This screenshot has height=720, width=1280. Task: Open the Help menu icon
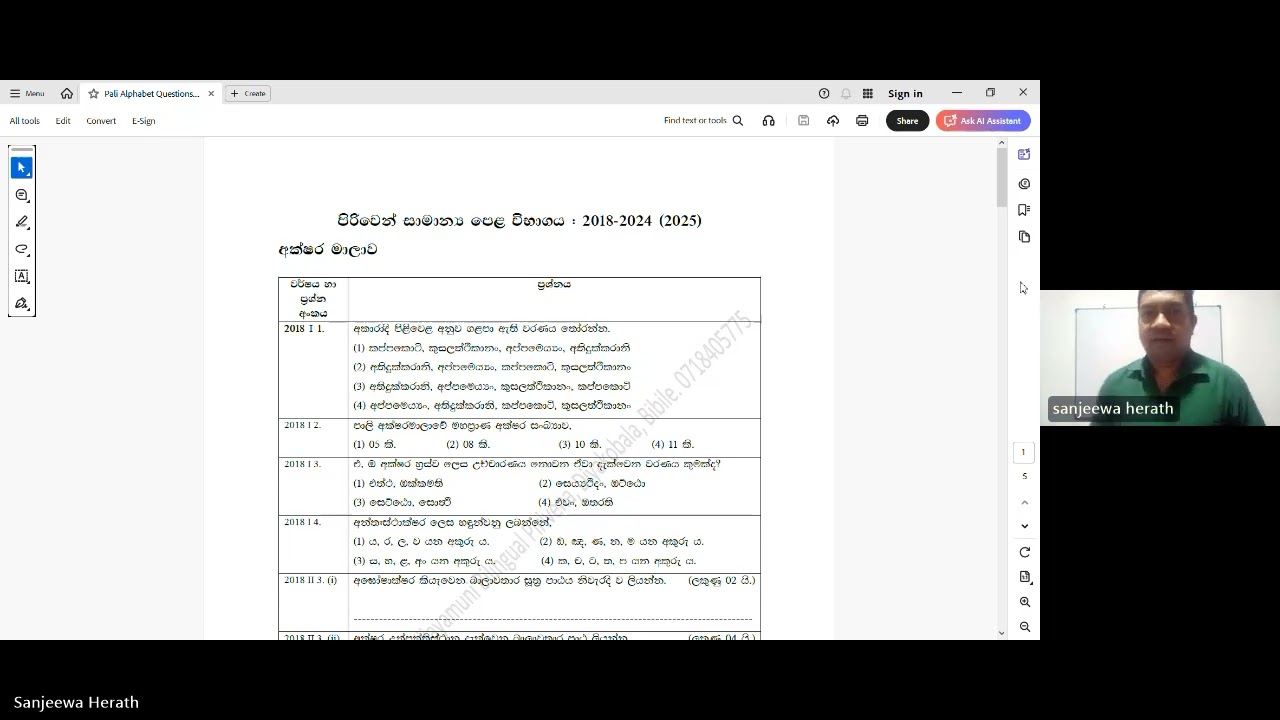(824, 93)
